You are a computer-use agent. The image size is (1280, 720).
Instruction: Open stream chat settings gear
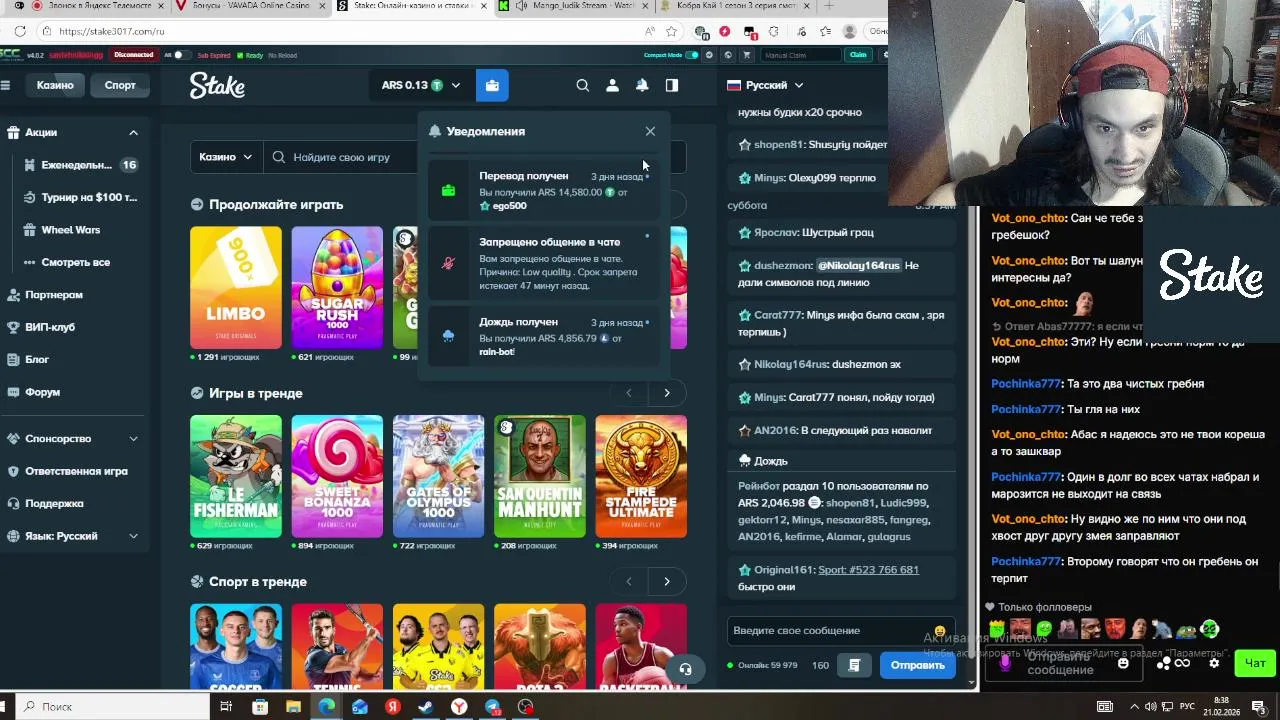point(1214,663)
